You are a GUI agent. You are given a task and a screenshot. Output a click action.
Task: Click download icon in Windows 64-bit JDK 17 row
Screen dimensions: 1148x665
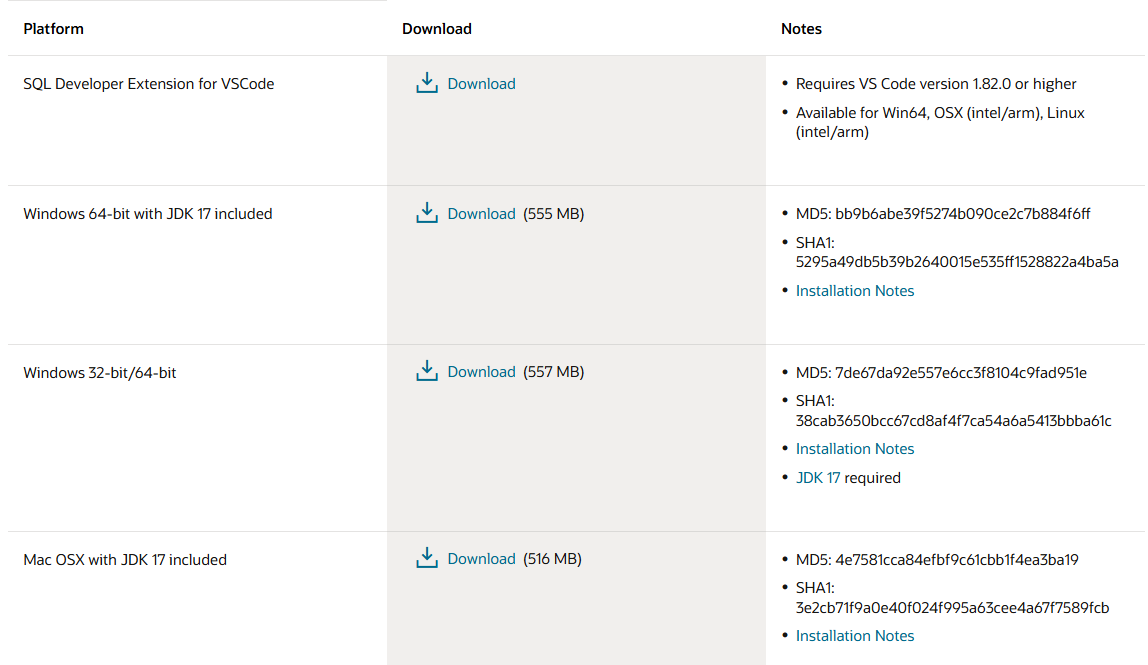point(427,213)
